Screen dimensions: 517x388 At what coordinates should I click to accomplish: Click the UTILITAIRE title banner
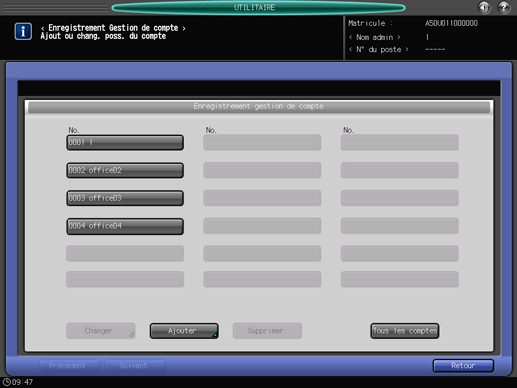(258, 8)
